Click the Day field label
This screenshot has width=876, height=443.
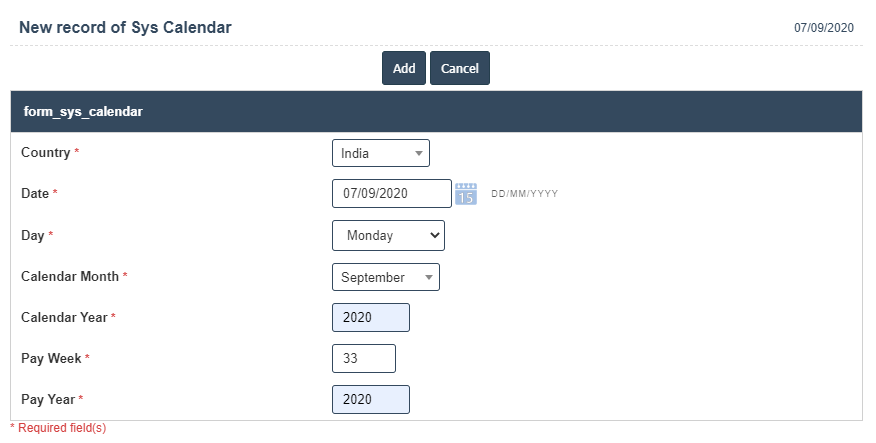tap(33, 235)
